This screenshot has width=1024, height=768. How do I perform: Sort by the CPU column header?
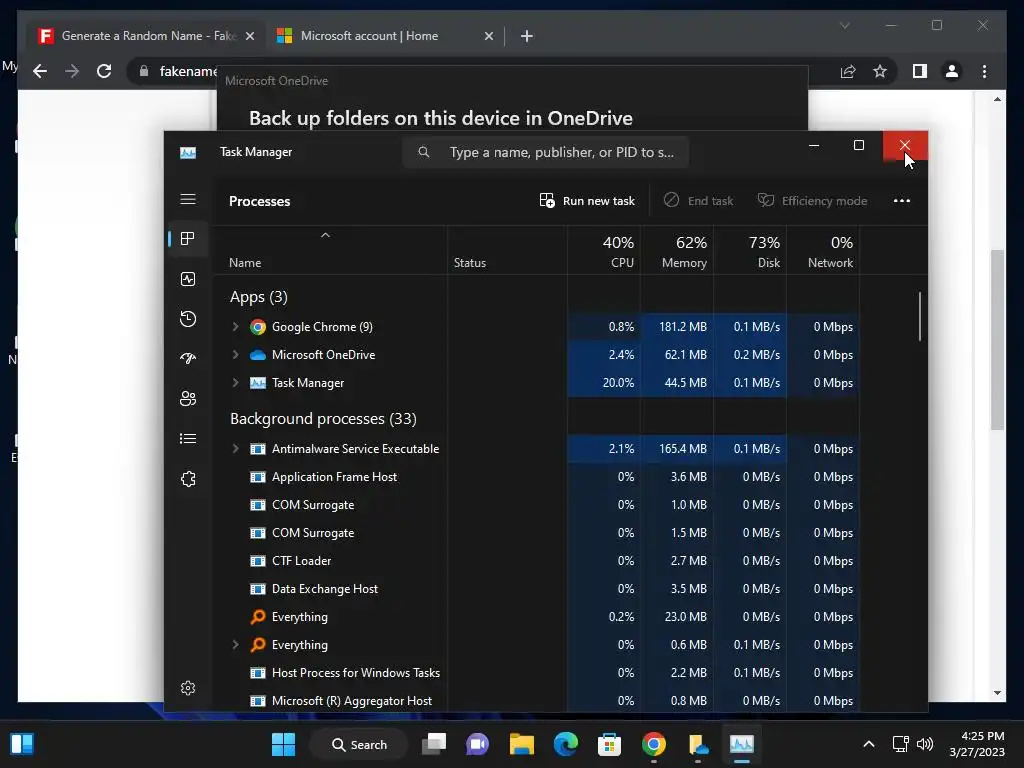[604, 251]
